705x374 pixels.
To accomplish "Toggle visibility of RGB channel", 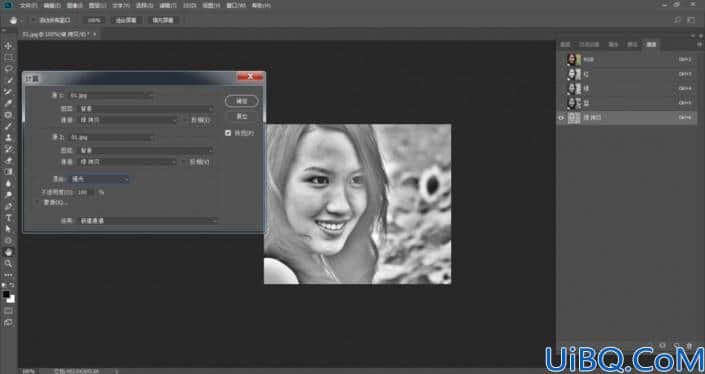I will click(x=561, y=59).
